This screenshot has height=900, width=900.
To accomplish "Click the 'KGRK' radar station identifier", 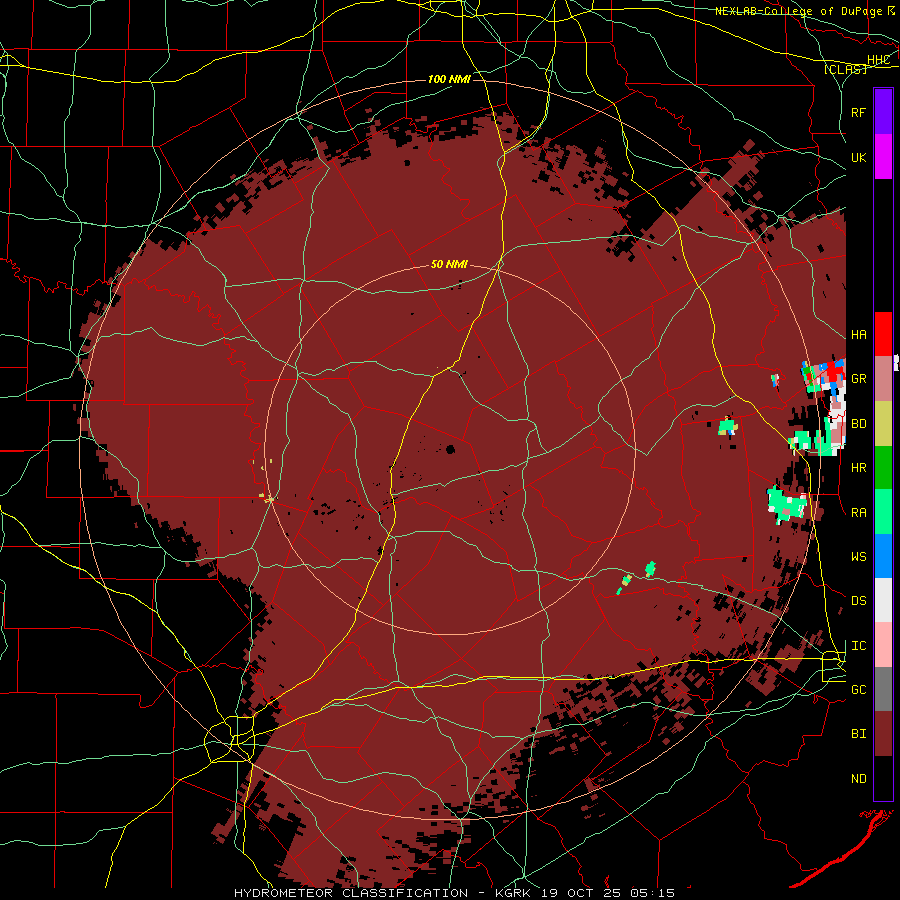I will point(513,893).
